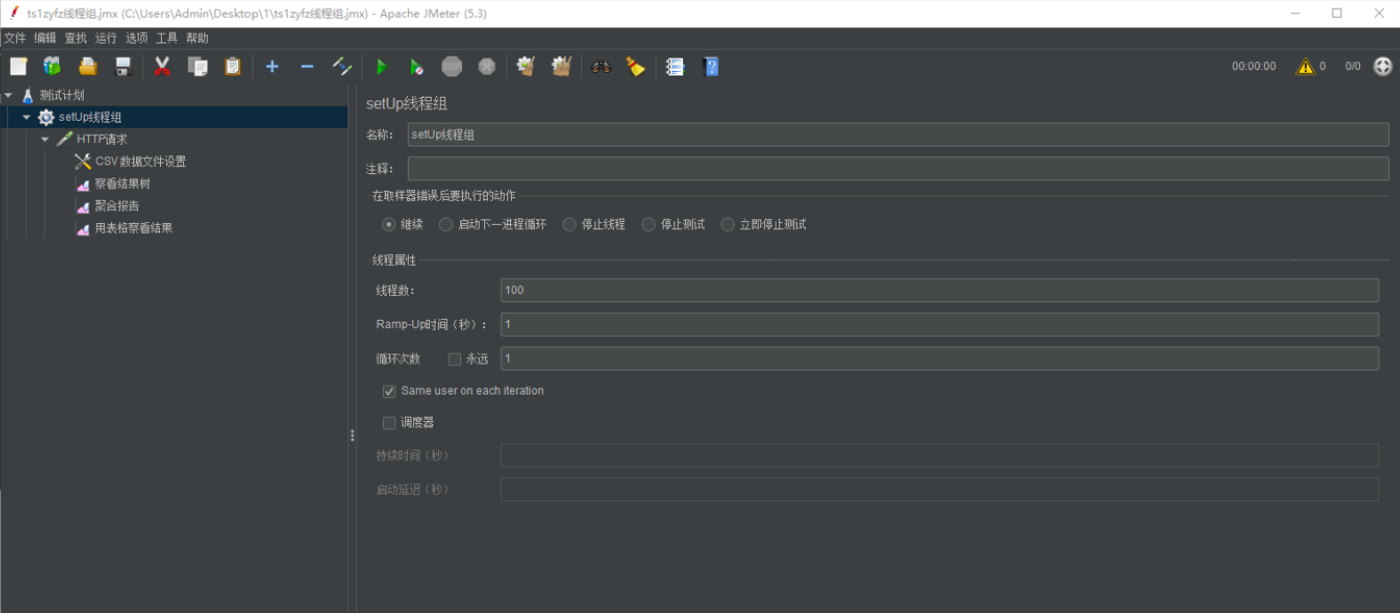
Task: Click the yellow warning triangle log icon
Action: [x=1305, y=67]
